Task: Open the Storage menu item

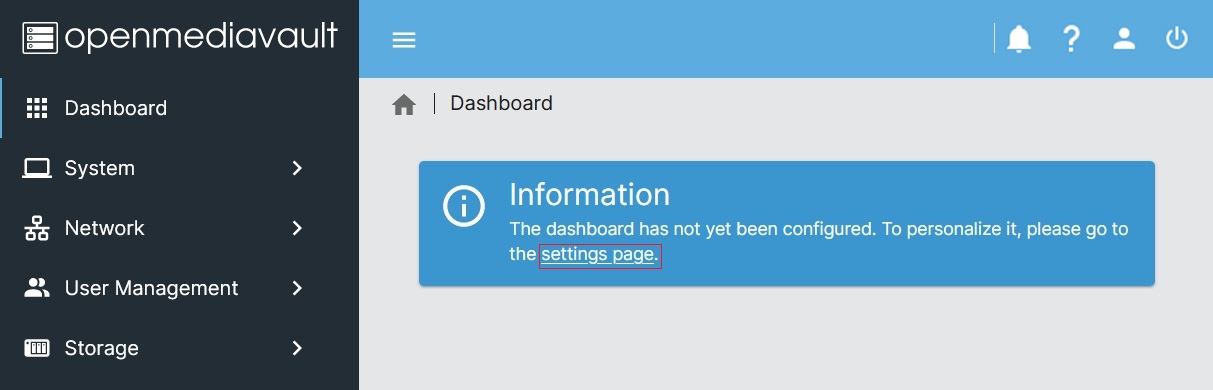Action: pos(180,348)
